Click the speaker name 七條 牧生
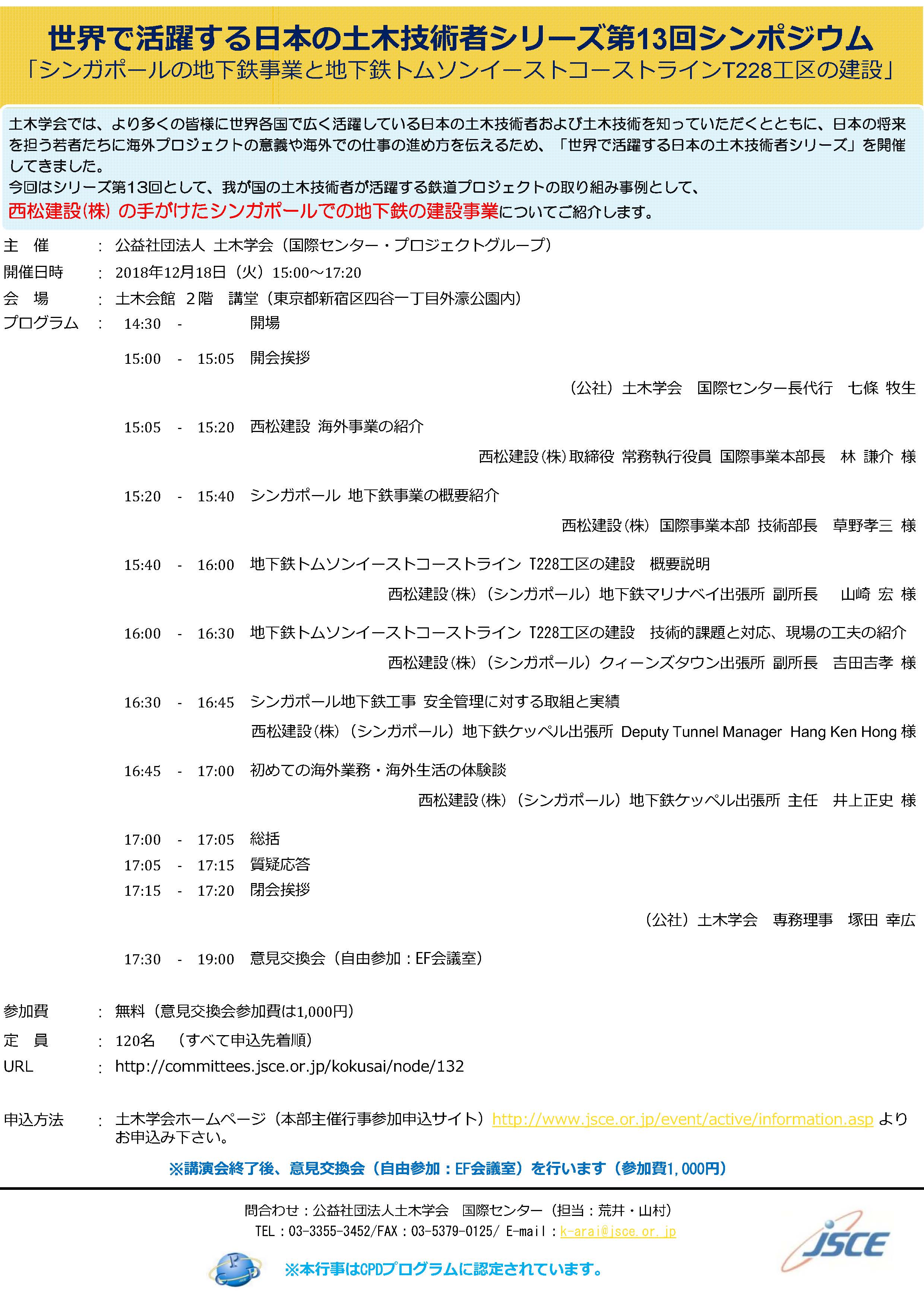The height and width of the screenshot is (1308, 924). pyautogui.click(x=881, y=388)
